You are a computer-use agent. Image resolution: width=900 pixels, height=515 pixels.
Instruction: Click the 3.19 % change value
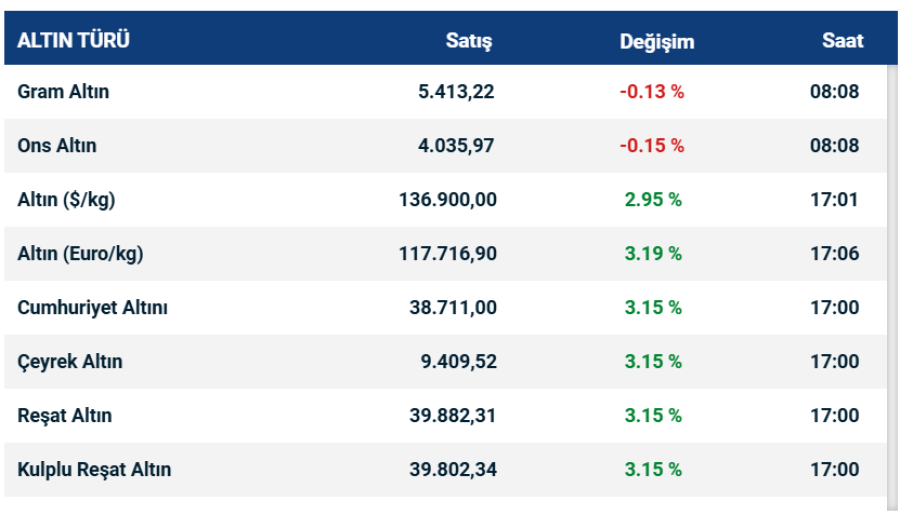(653, 254)
